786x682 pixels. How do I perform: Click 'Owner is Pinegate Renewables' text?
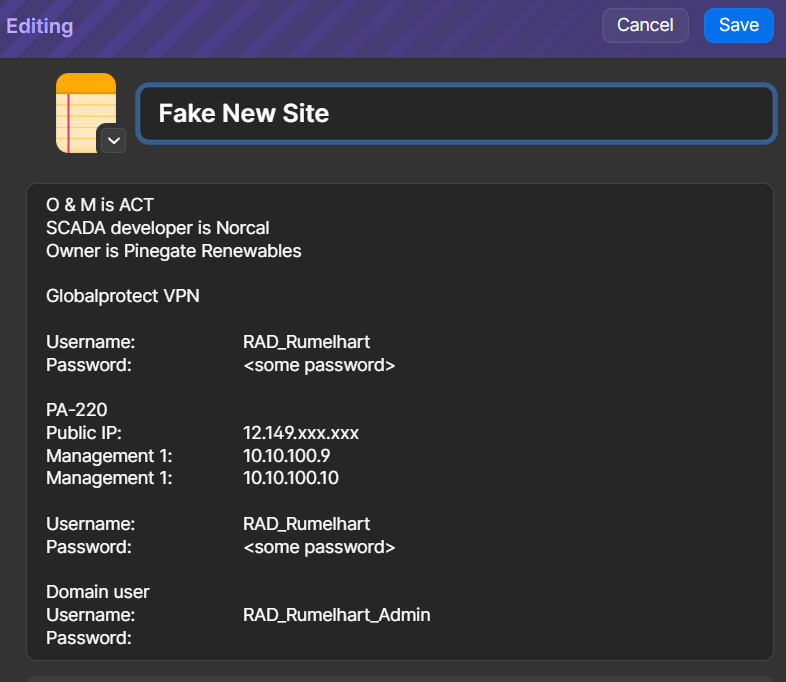pyautogui.click(x=173, y=251)
